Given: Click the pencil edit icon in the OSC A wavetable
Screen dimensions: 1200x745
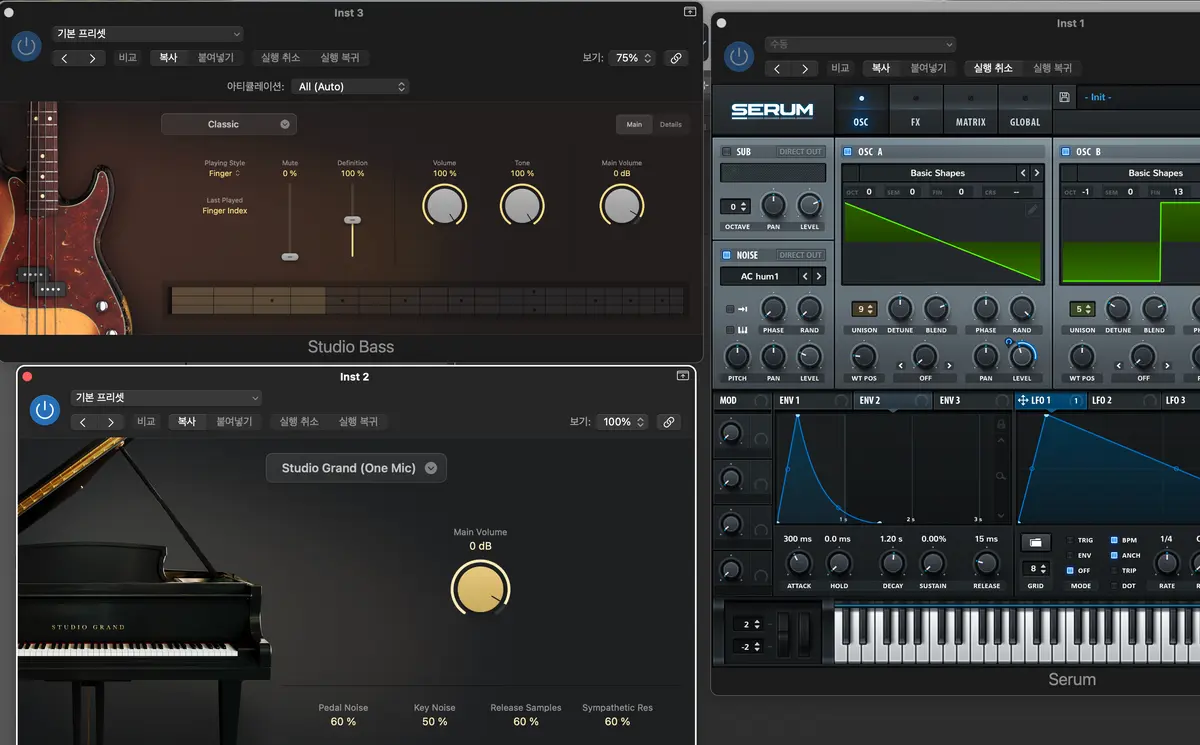Looking at the screenshot, I should (1032, 210).
